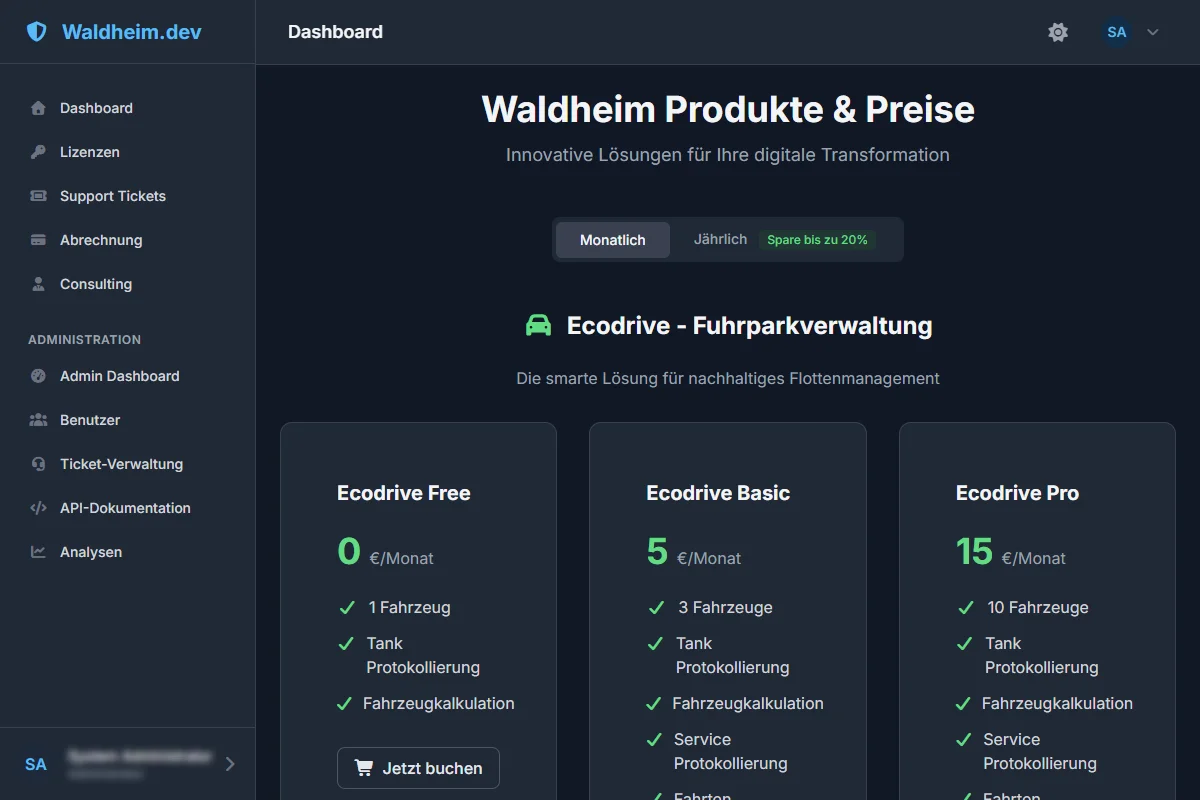The image size is (1200, 800).
Task: Expand the System Administrator profile arrow
Action: coord(230,764)
